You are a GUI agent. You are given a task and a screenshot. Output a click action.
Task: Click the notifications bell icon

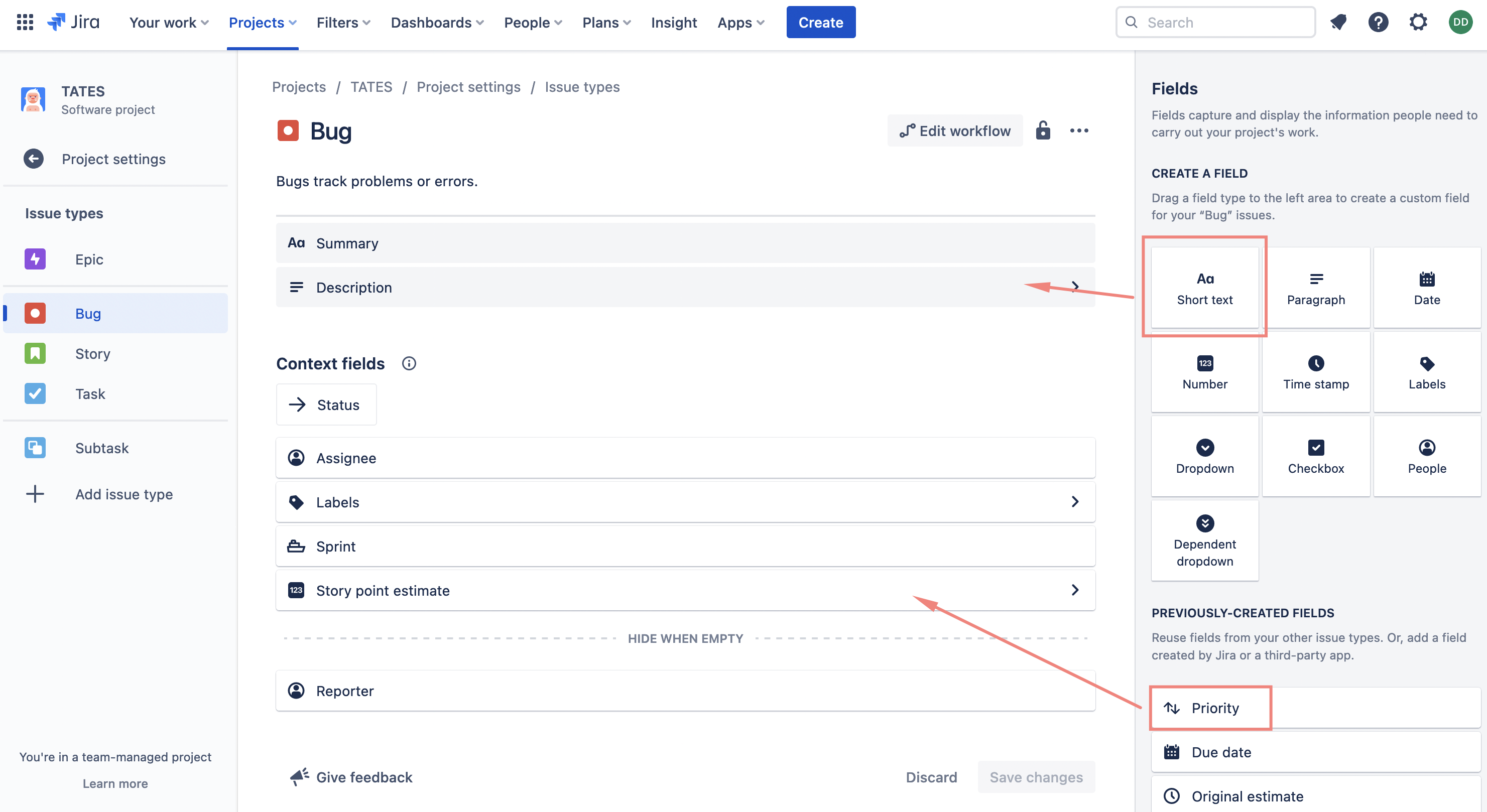click(x=1338, y=22)
